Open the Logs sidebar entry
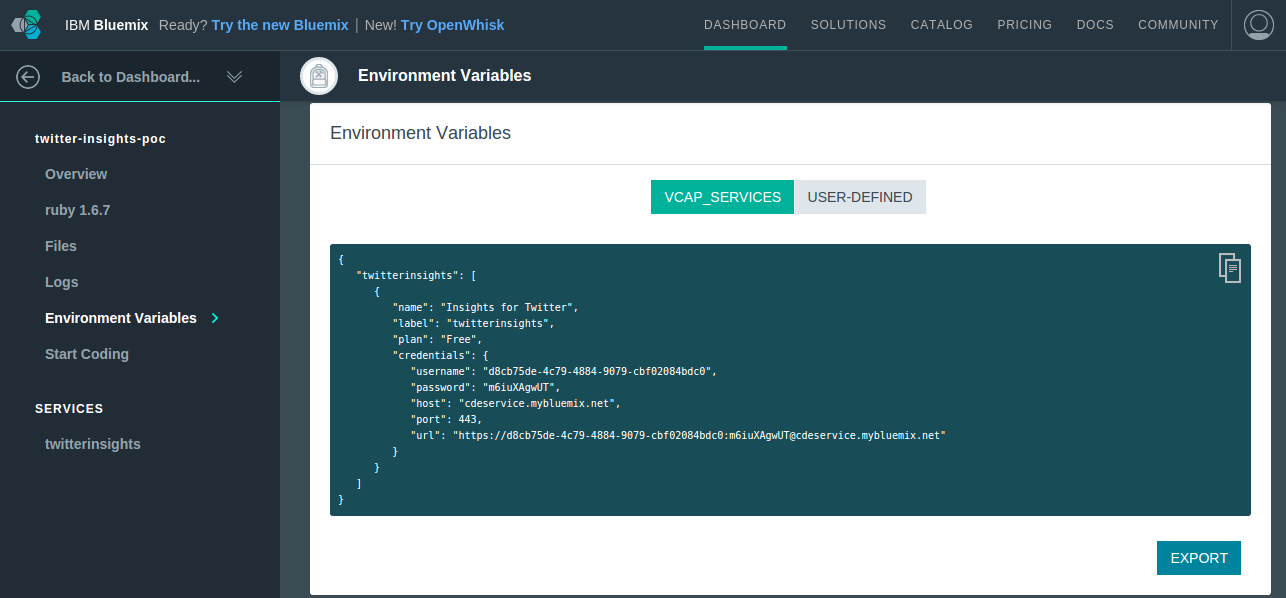The height and width of the screenshot is (598, 1286). point(61,282)
